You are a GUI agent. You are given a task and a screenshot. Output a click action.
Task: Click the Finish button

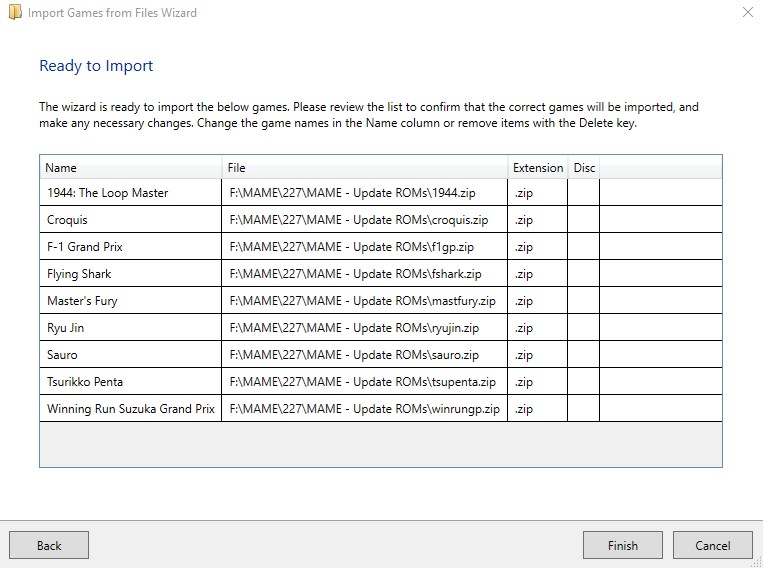(622, 545)
